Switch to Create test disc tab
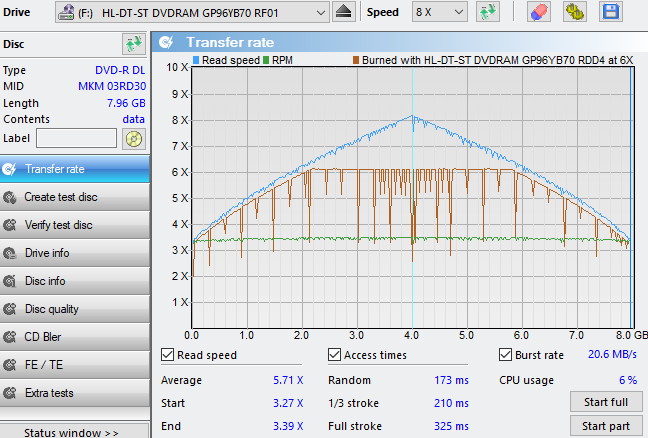This screenshot has height=438, width=648. (60, 197)
